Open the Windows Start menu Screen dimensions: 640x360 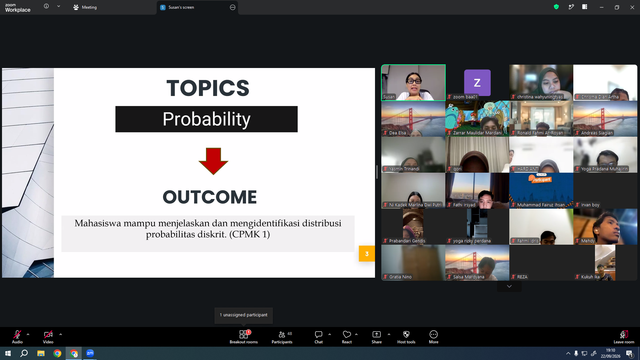tap(7, 353)
